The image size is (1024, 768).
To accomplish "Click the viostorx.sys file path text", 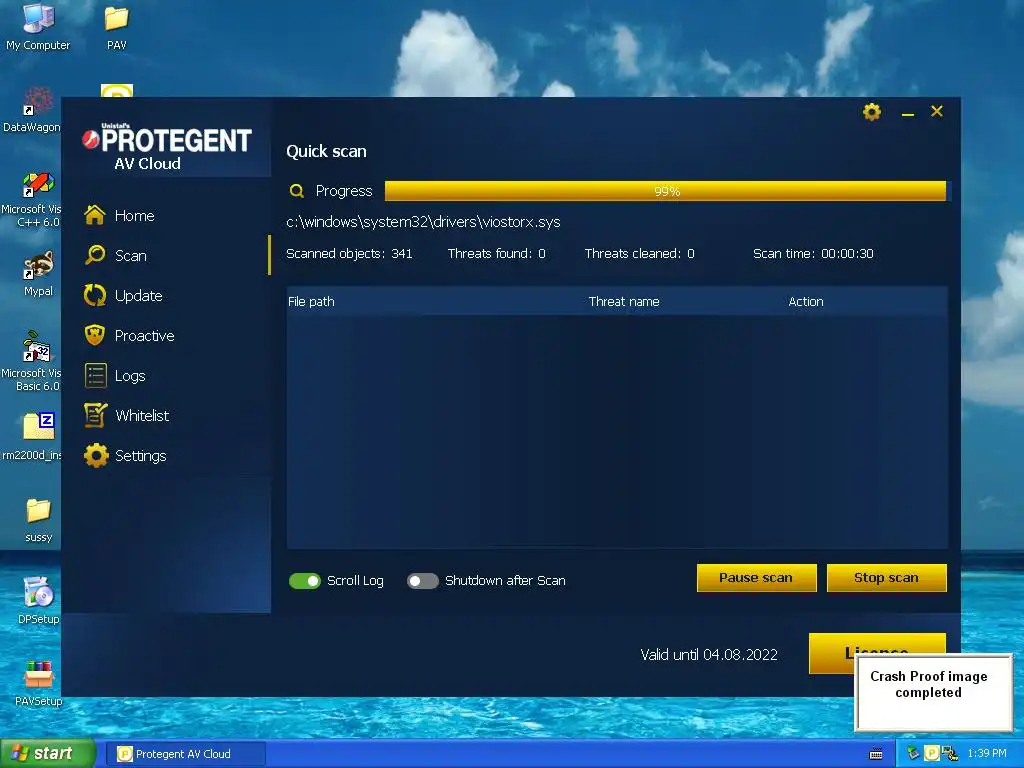I will coord(423,222).
